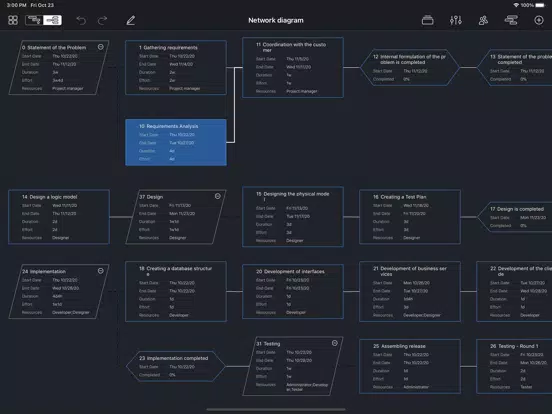Redo the last action
The height and width of the screenshot is (414, 552).
tap(102, 20)
